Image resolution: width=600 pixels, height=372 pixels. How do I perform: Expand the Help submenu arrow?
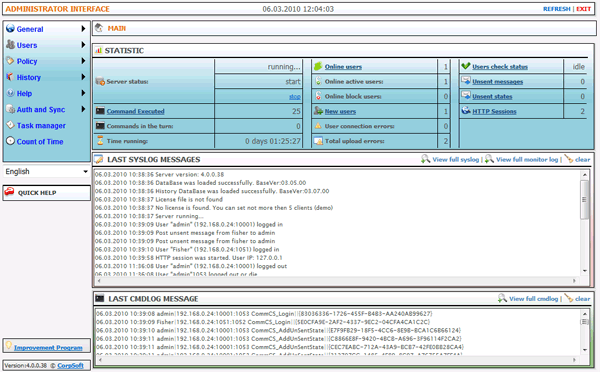(83, 93)
